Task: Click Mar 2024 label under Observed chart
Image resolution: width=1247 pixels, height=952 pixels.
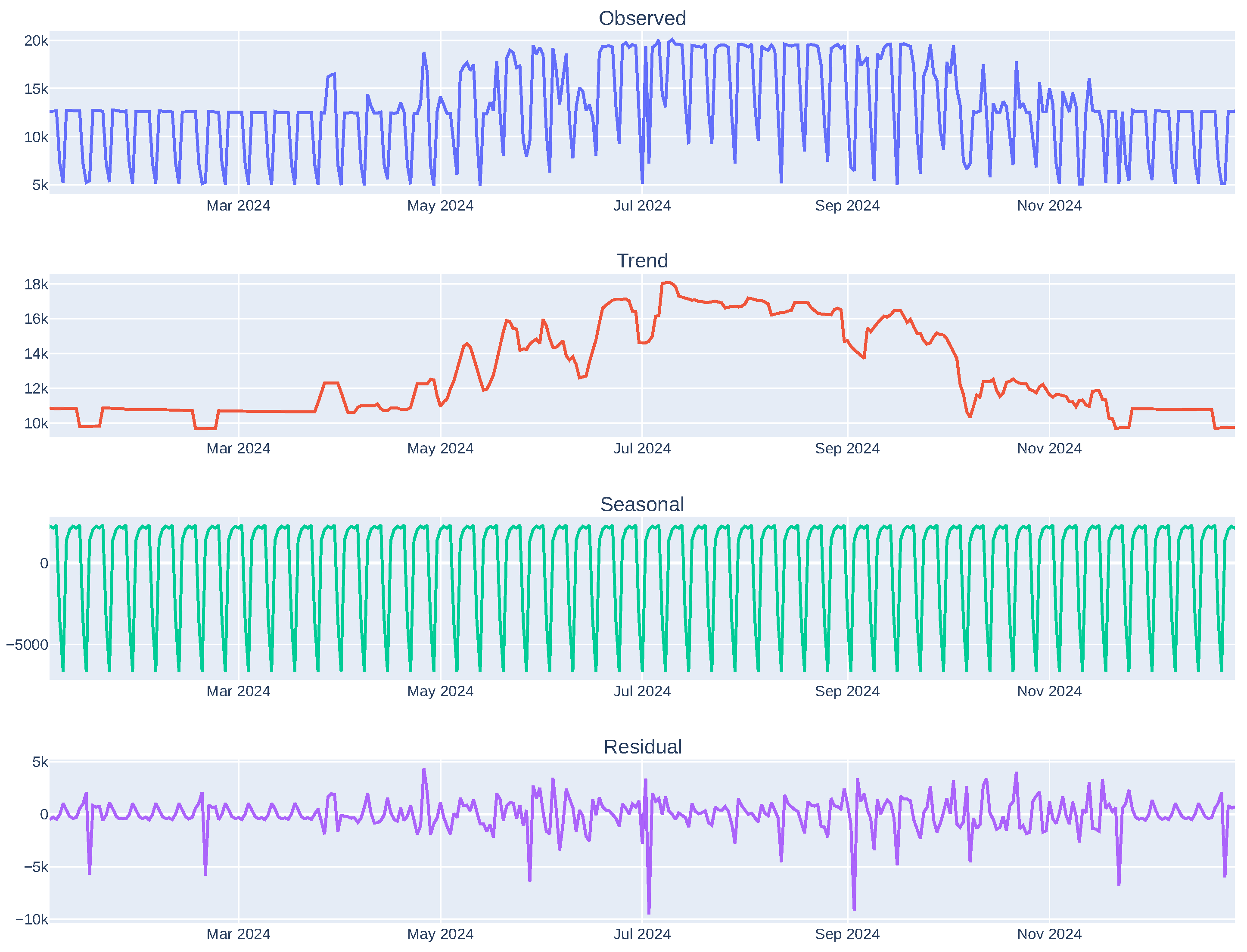Action: pos(238,206)
